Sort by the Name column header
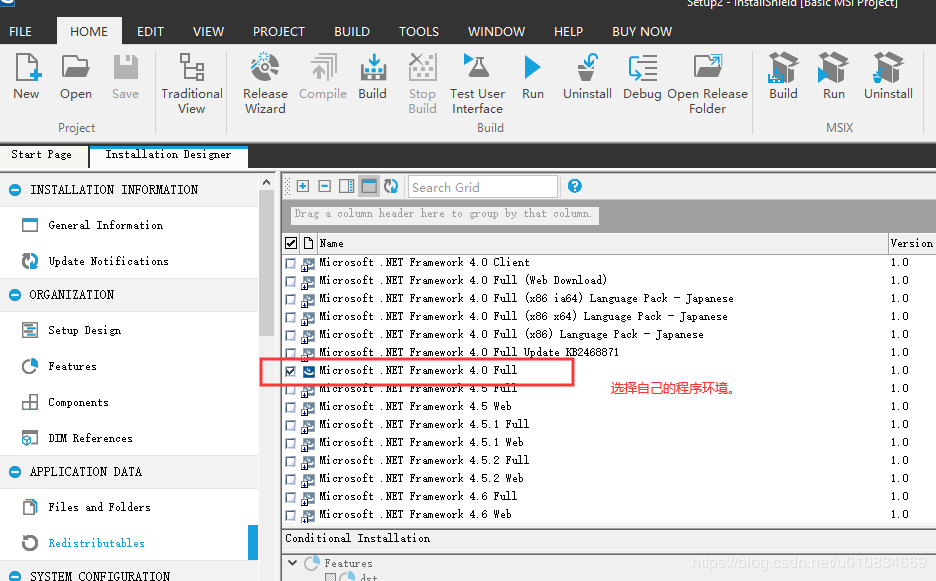Screen dimensions: 936x581 coord(602,243)
